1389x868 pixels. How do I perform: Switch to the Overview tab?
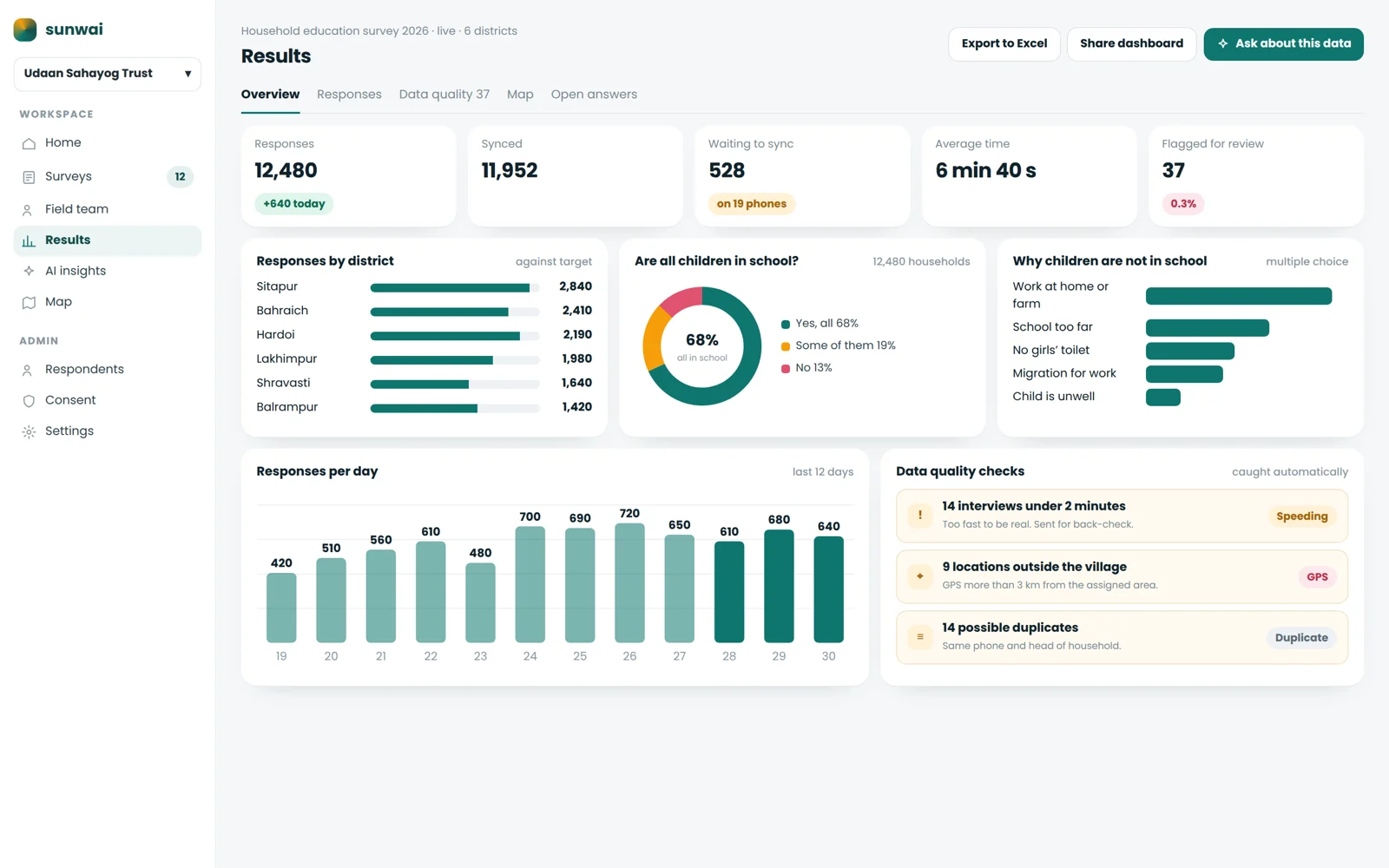(x=270, y=95)
